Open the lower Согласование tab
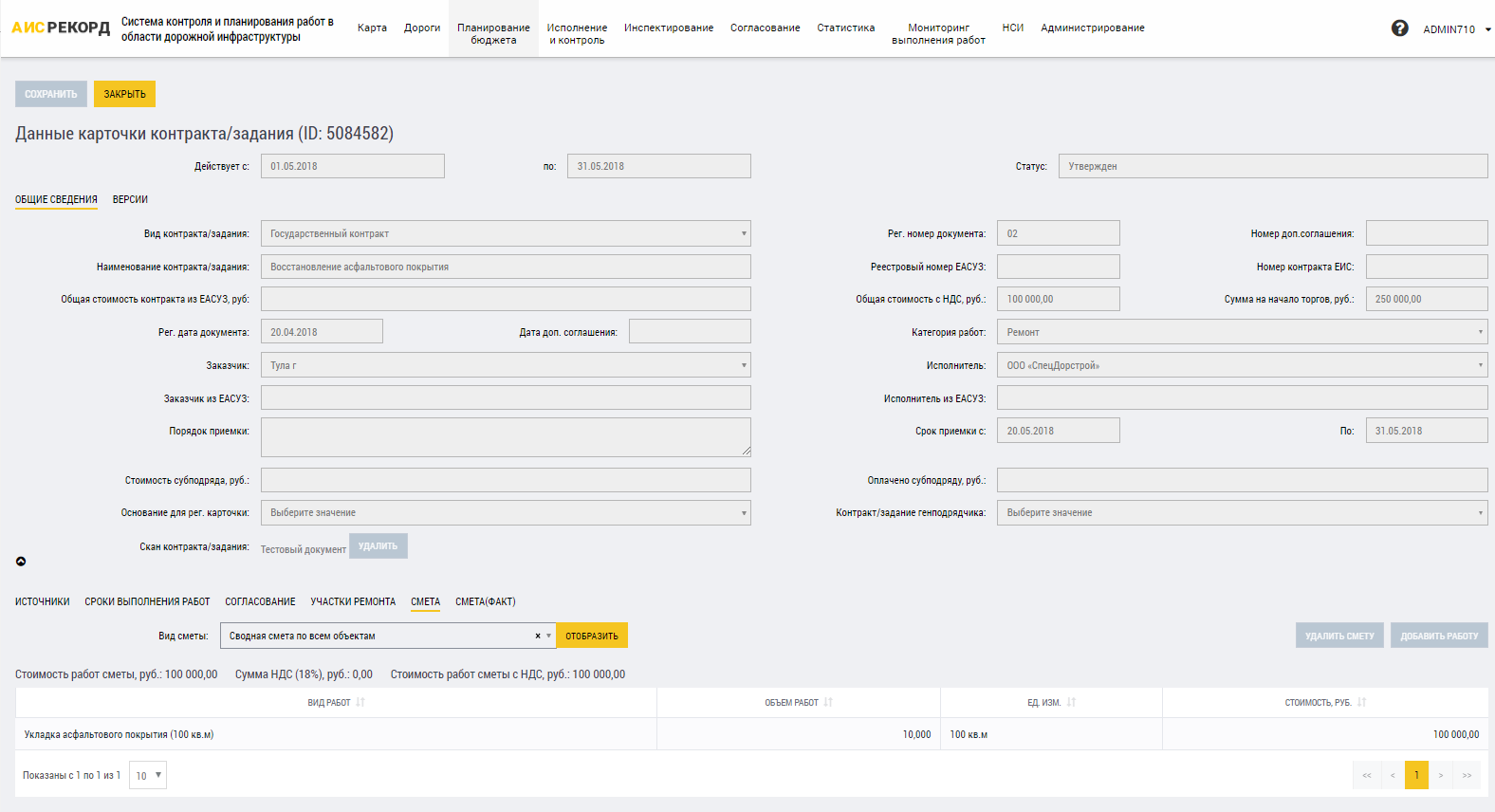Image resolution: width=1495 pixels, height=812 pixels. point(260,601)
